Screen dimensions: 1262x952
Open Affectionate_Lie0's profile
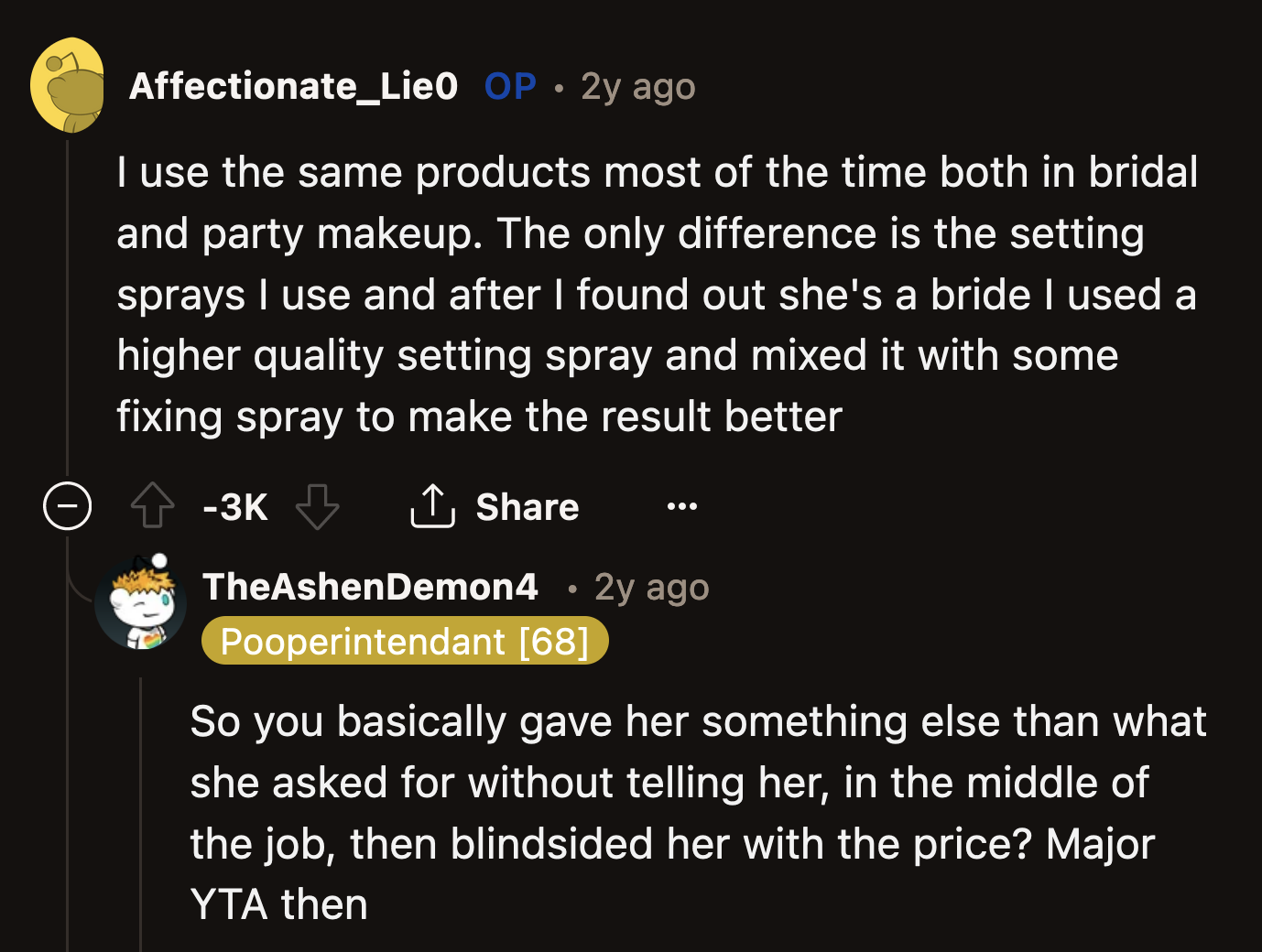click(x=293, y=86)
